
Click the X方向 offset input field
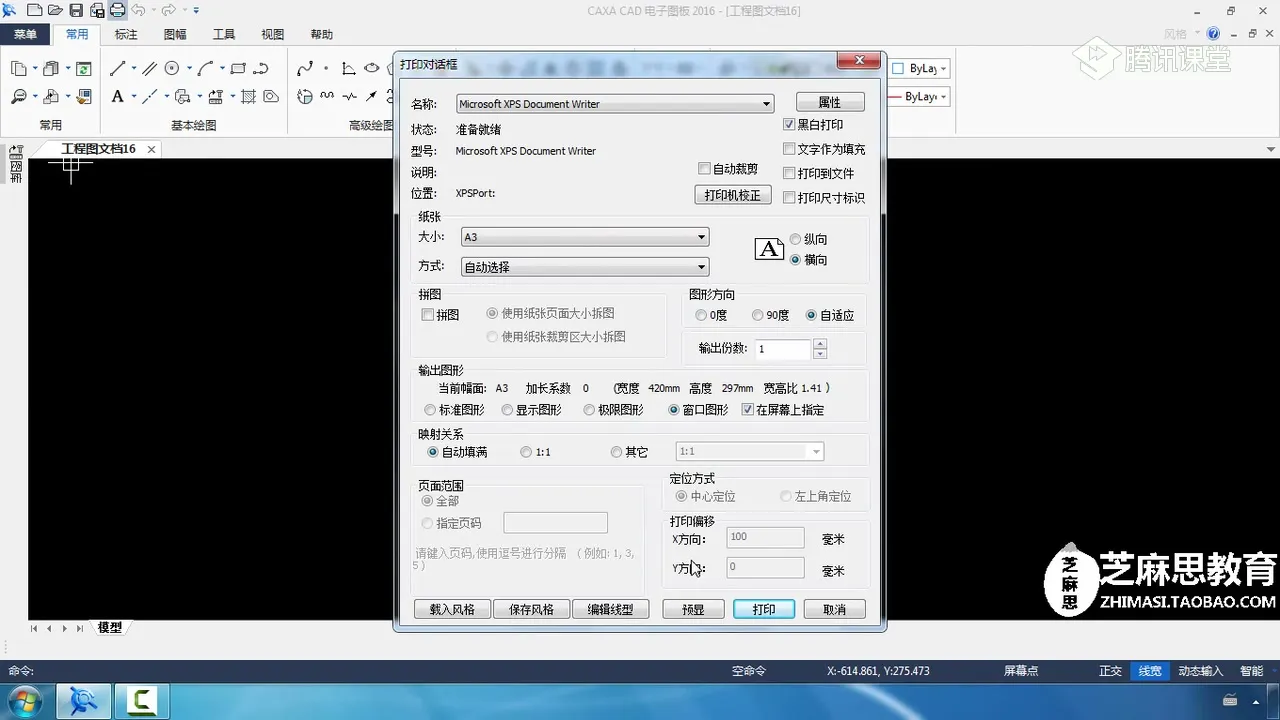[x=764, y=537]
